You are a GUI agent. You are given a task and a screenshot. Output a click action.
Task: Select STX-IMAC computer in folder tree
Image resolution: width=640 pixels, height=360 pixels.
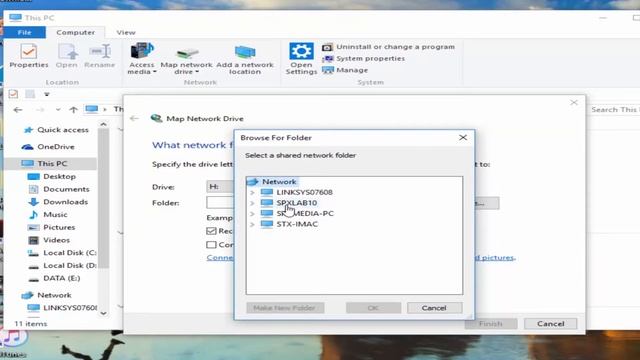tap(297, 224)
